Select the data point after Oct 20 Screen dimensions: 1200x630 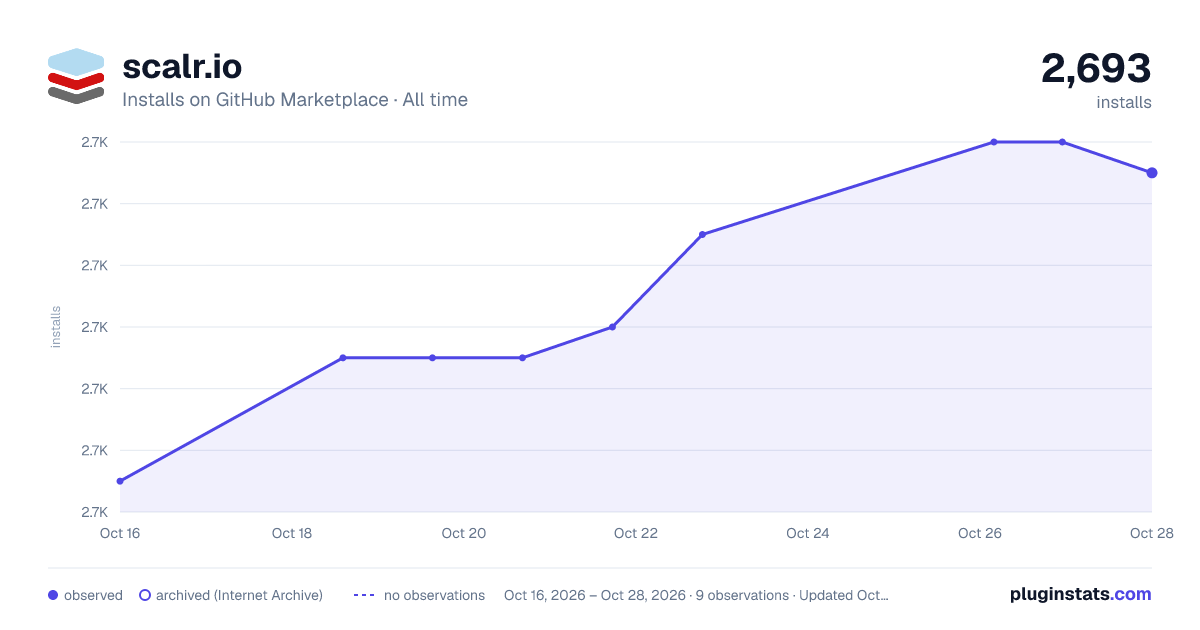[522, 358]
